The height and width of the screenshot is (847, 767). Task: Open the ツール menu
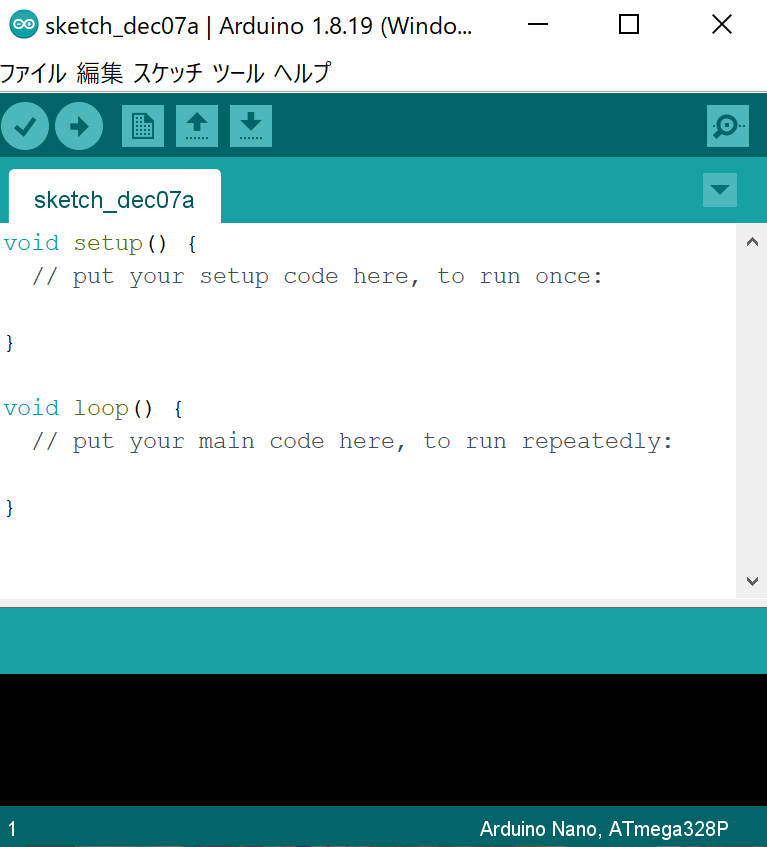(238, 73)
